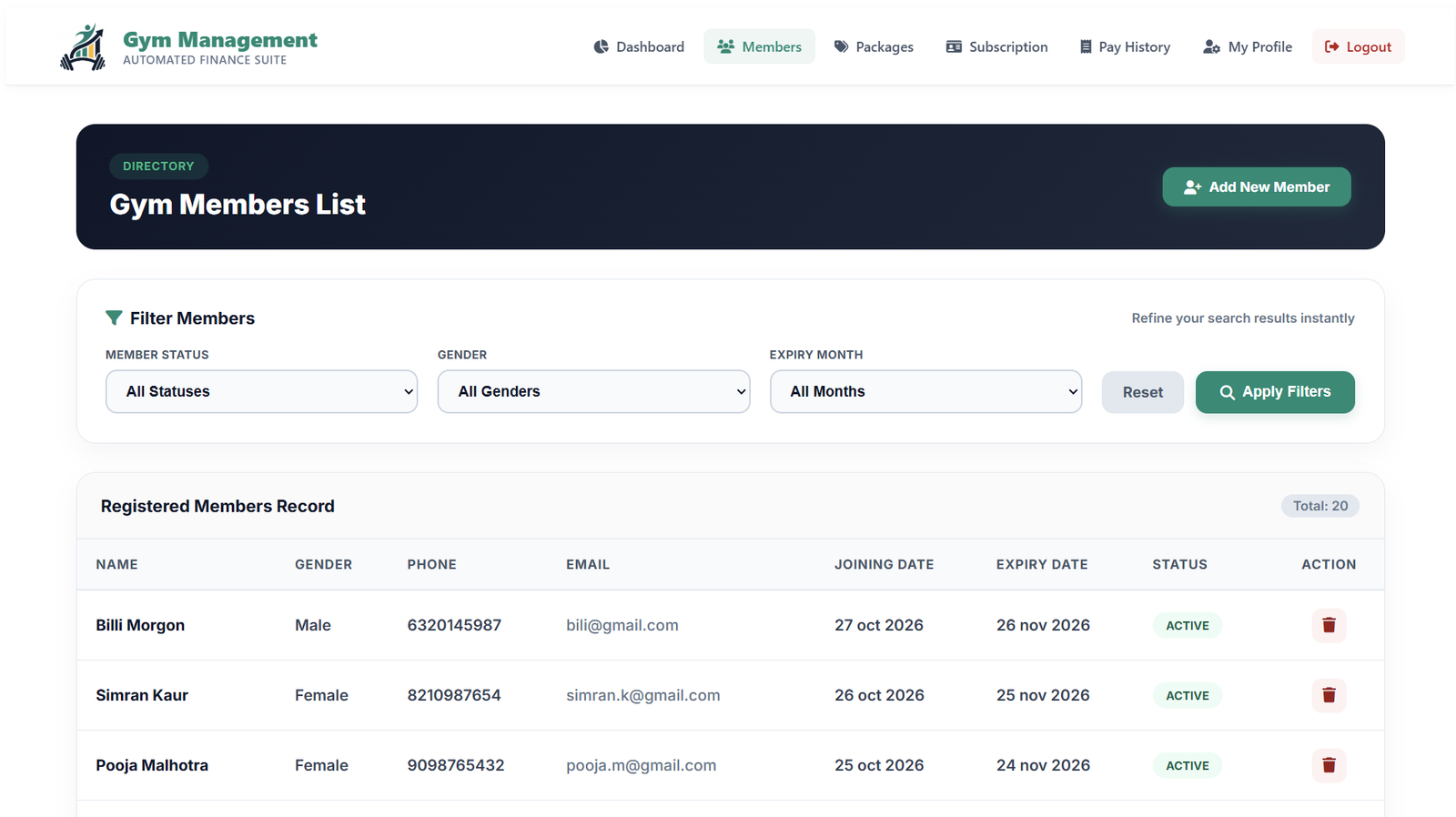The width and height of the screenshot is (1456, 817).
Task: Delete Simran Kaur using the trash icon
Action: point(1329,695)
